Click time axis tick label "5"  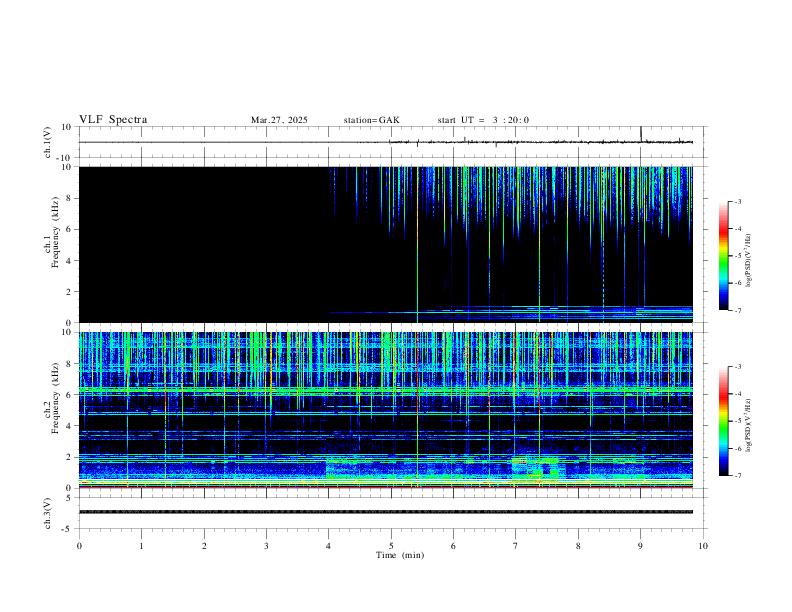(391, 546)
